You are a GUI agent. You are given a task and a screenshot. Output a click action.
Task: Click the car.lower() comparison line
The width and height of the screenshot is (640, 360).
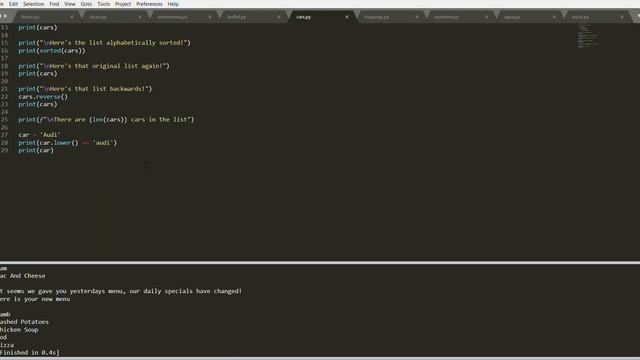tap(67, 142)
